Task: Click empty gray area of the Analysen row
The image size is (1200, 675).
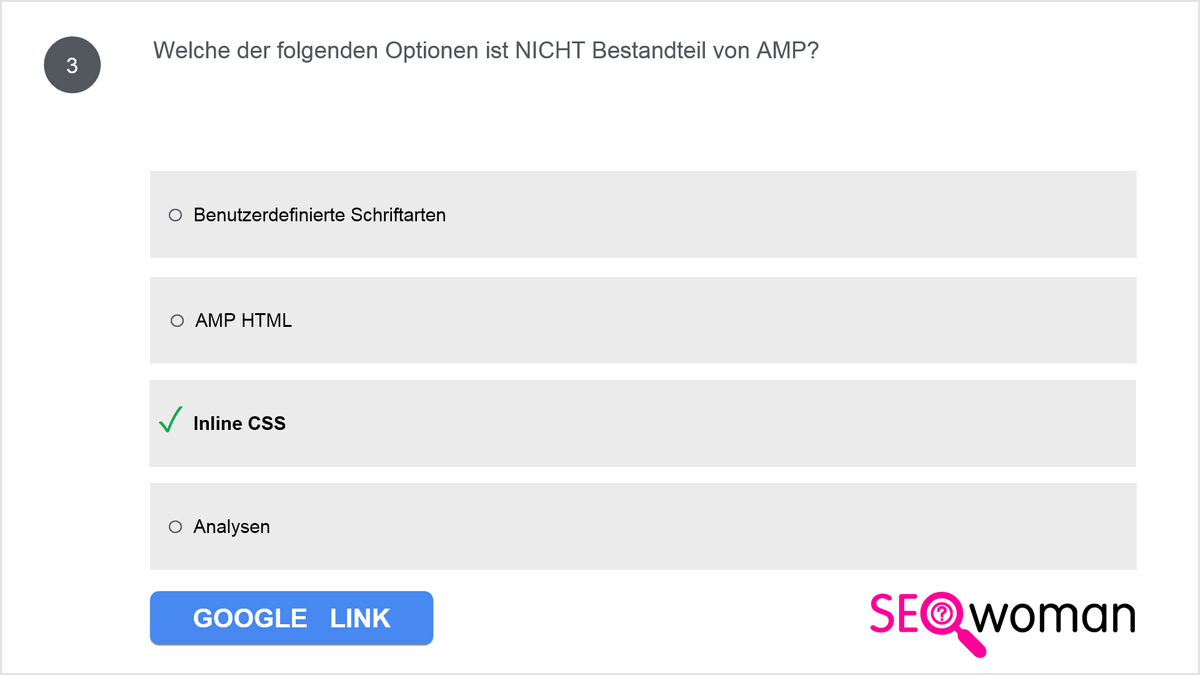Action: [700, 526]
